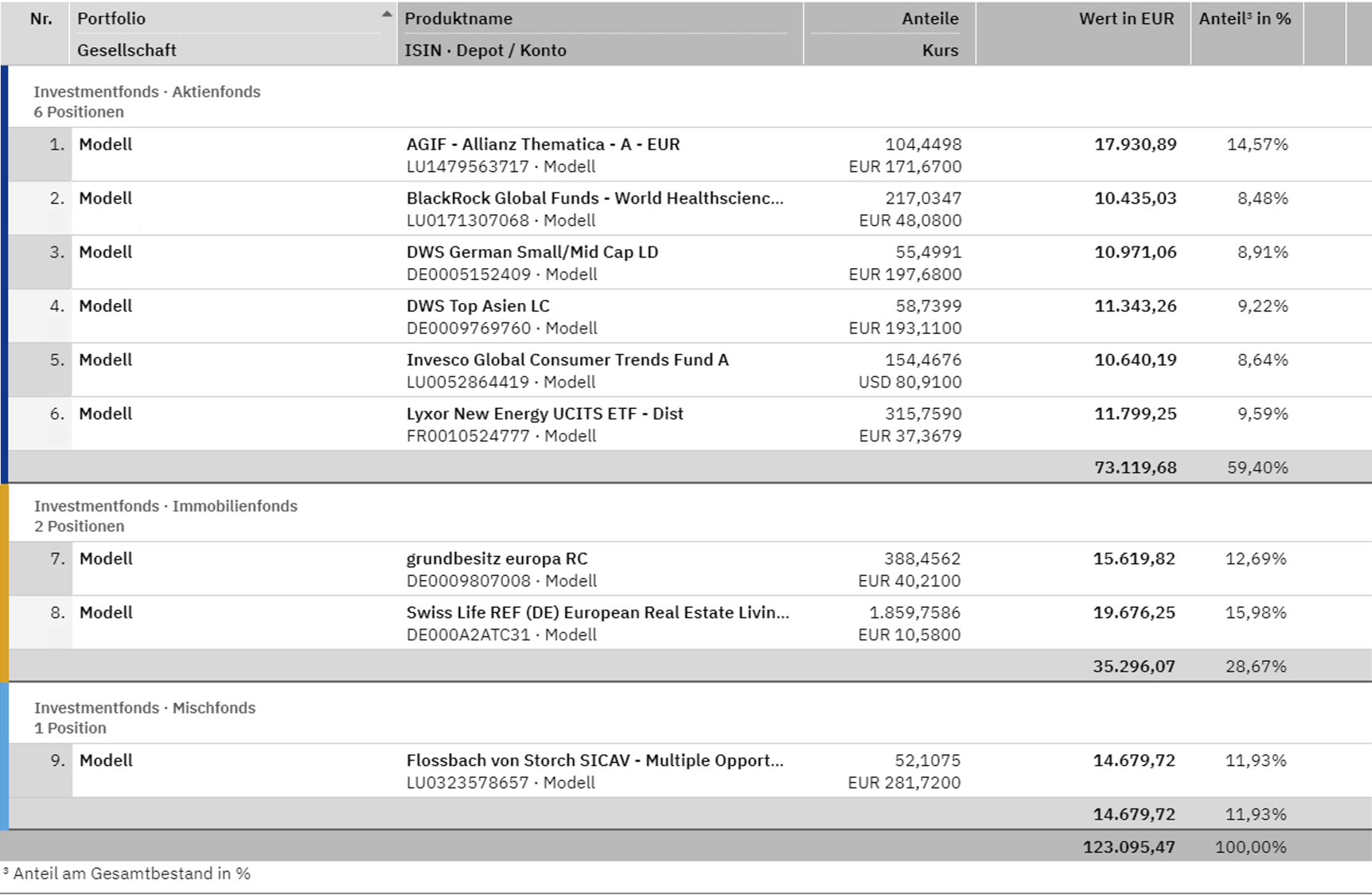Screen dimensions: 1372x895
Task: Click the yellow Immobilienfonds color bar
Action: click(4, 582)
